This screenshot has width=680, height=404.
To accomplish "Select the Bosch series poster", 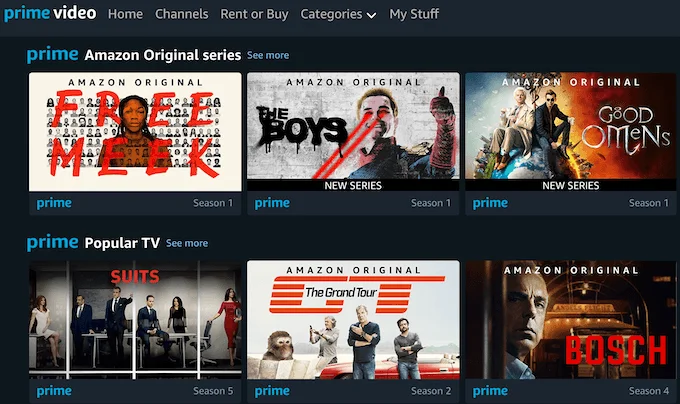I will [x=571, y=320].
